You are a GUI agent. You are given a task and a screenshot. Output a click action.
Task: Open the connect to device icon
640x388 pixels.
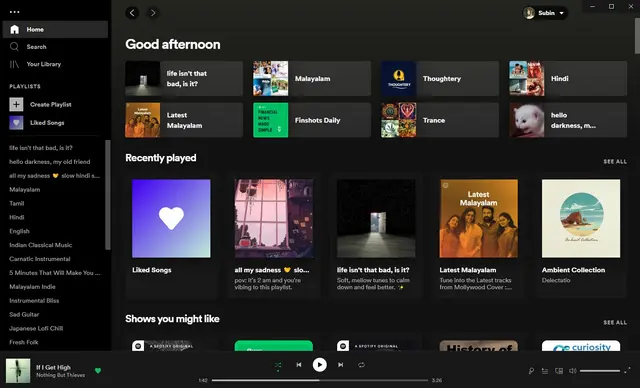559,371
